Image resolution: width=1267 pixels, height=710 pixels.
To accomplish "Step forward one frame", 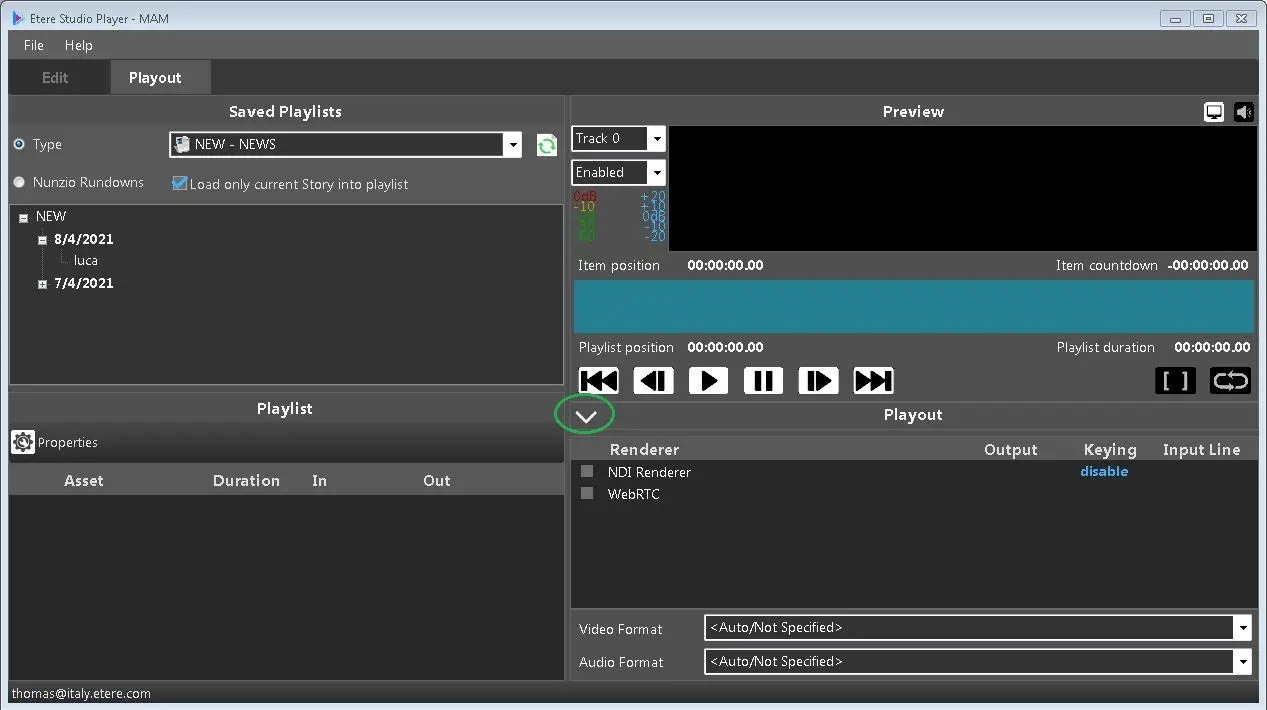I will (818, 381).
